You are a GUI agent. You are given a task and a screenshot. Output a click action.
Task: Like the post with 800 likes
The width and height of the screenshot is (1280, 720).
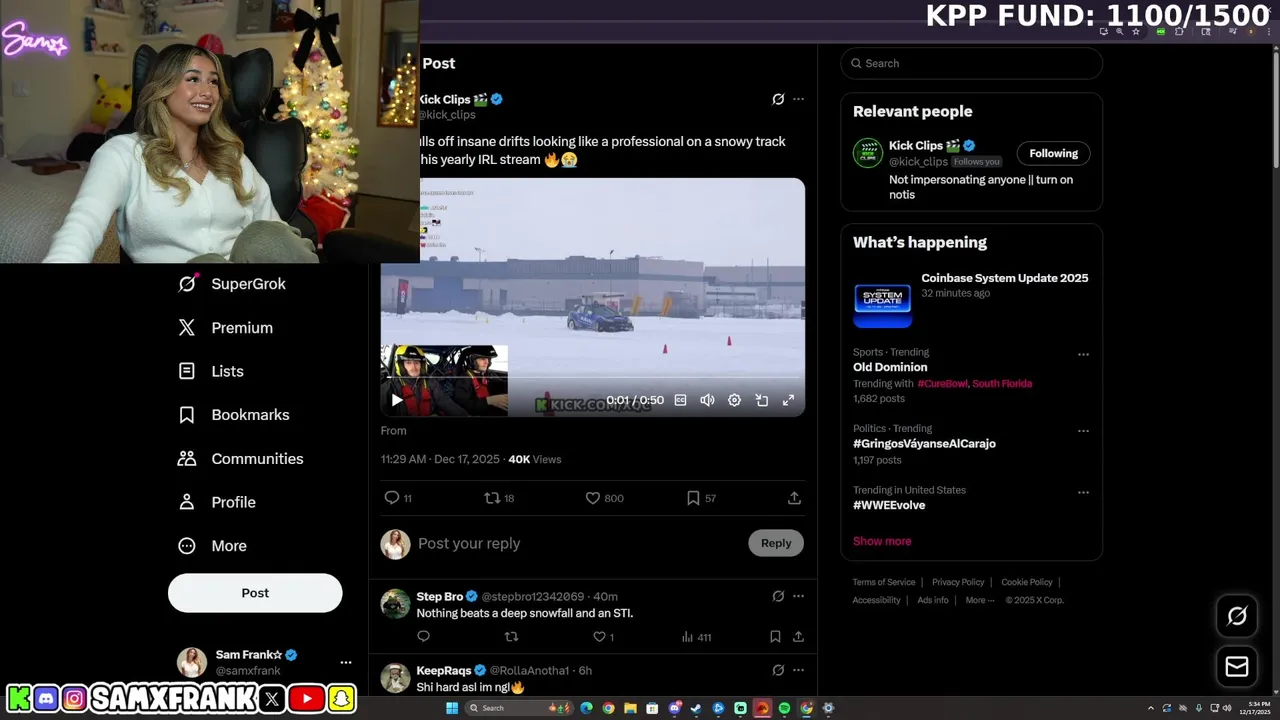tap(604, 498)
